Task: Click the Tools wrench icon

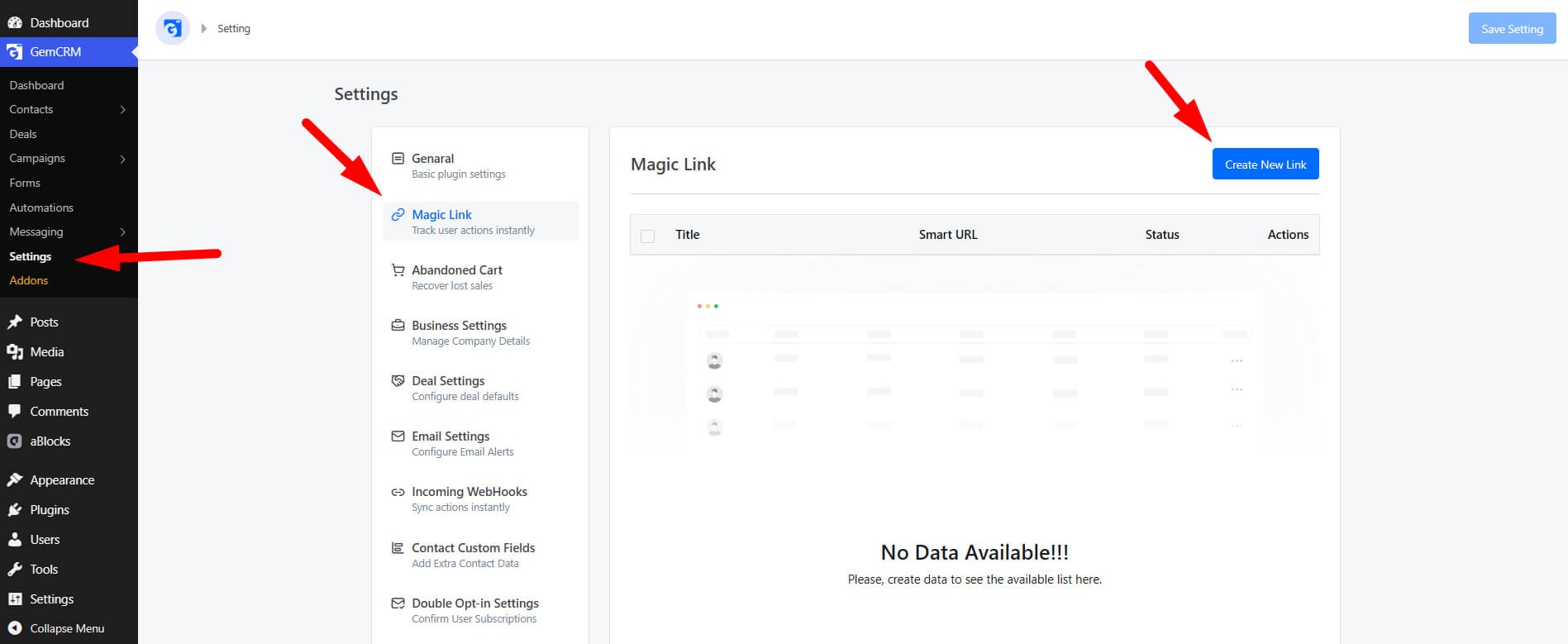Action: point(15,569)
